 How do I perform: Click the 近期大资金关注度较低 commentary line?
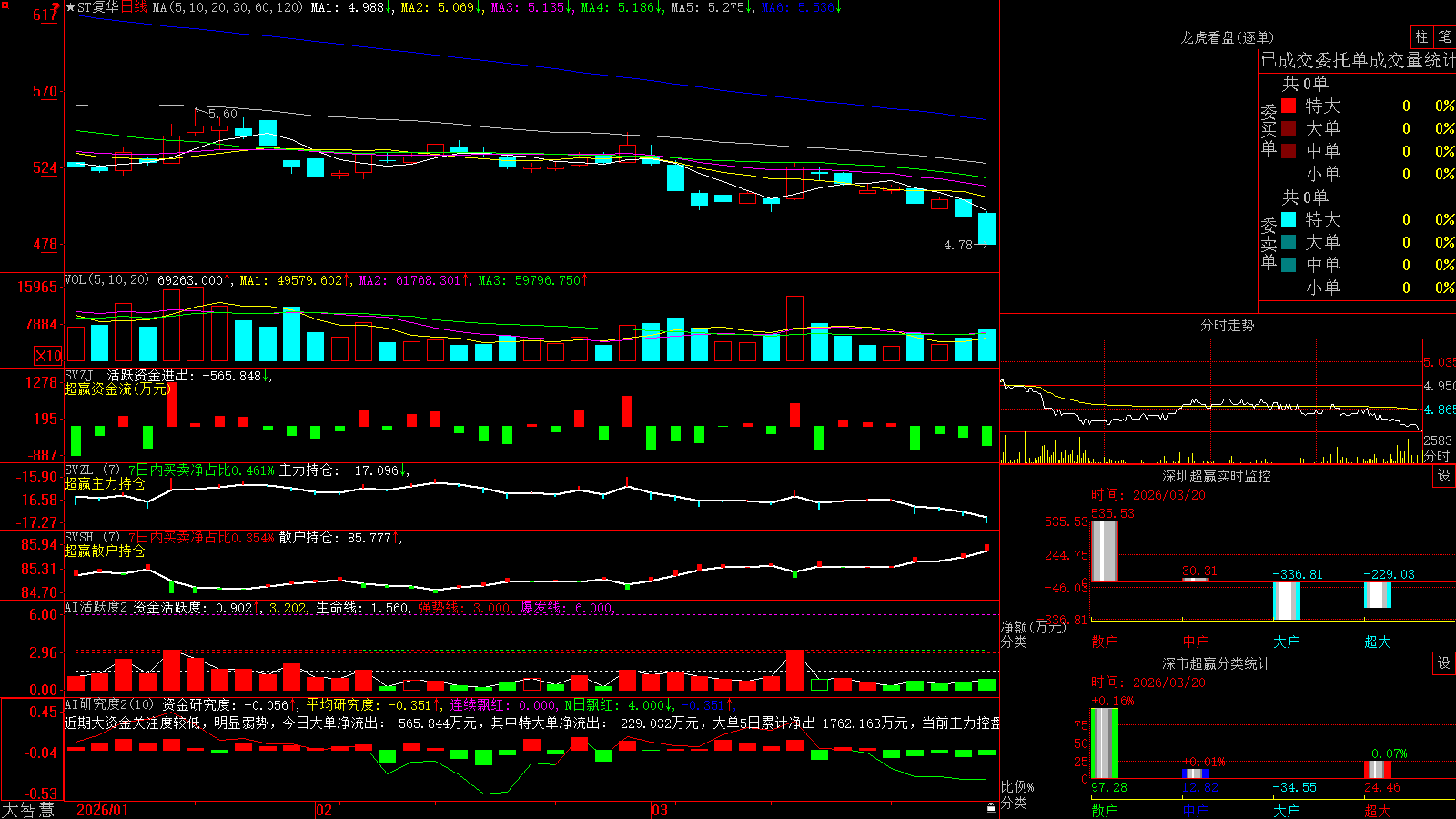532,723
